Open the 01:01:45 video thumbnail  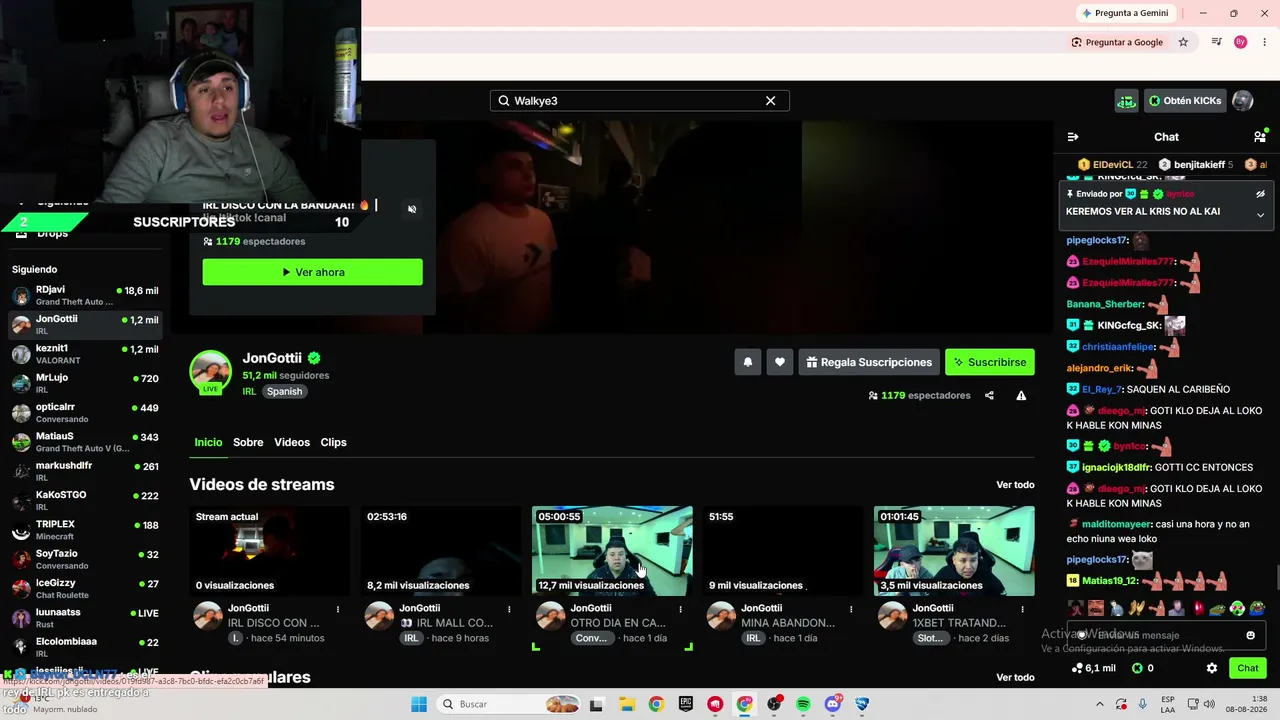pyautogui.click(x=954, y=551)
